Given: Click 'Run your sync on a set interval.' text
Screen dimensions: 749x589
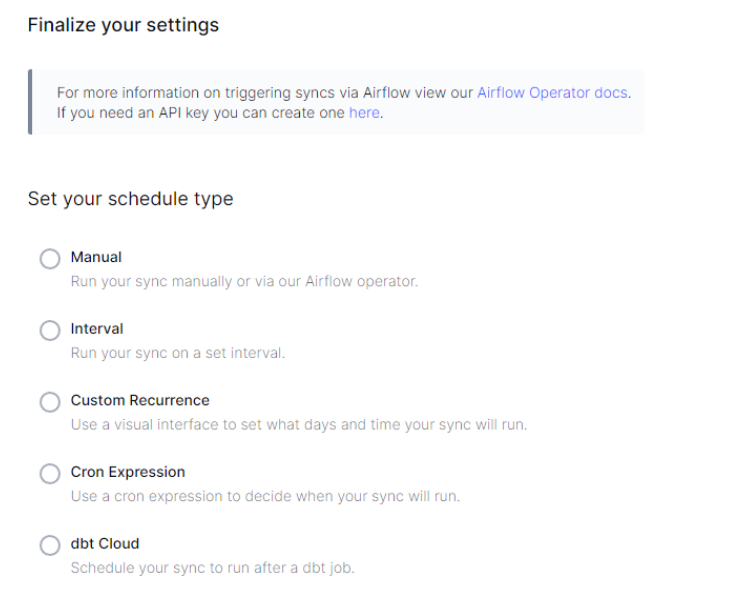Looking at the screenshot, I should 178,353.
